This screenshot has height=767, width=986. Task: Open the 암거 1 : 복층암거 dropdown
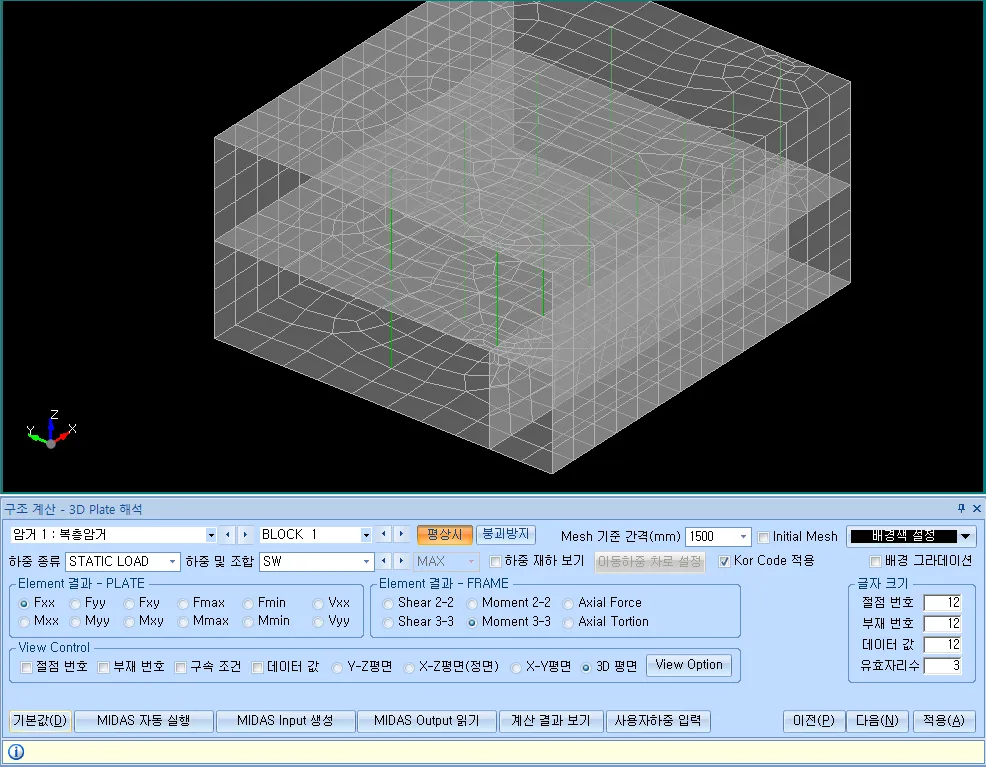(211, 535)
